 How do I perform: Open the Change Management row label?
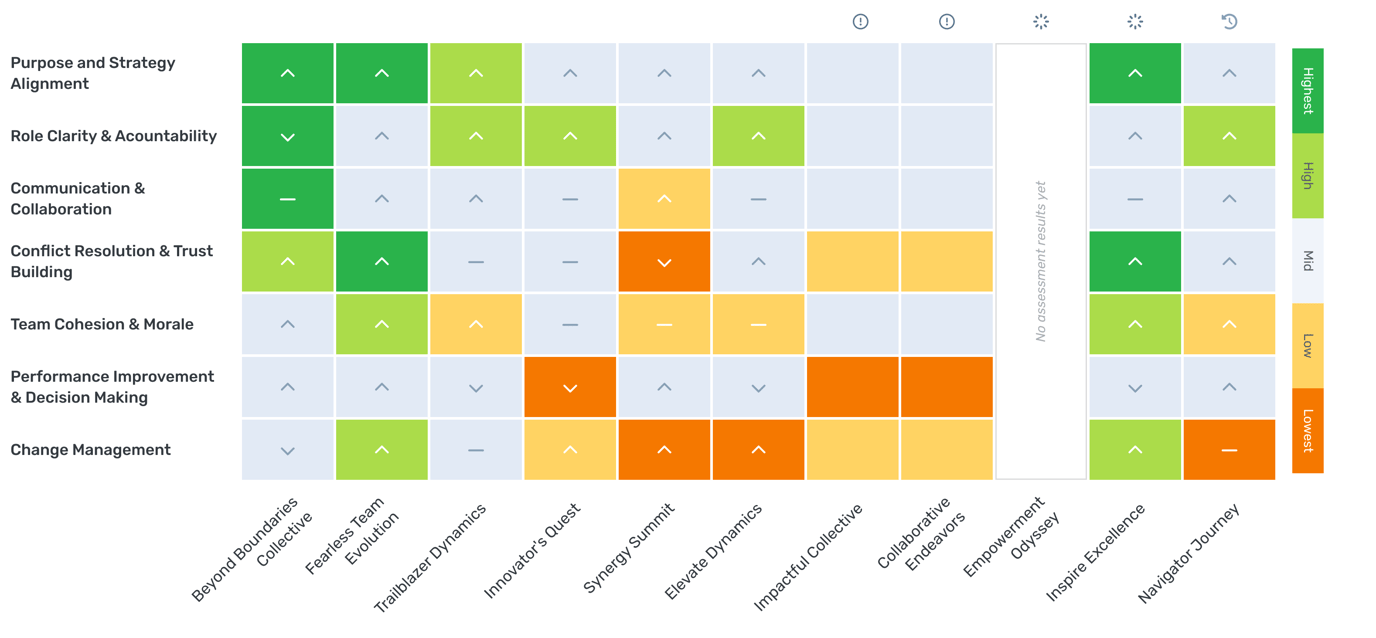point(91,450)
